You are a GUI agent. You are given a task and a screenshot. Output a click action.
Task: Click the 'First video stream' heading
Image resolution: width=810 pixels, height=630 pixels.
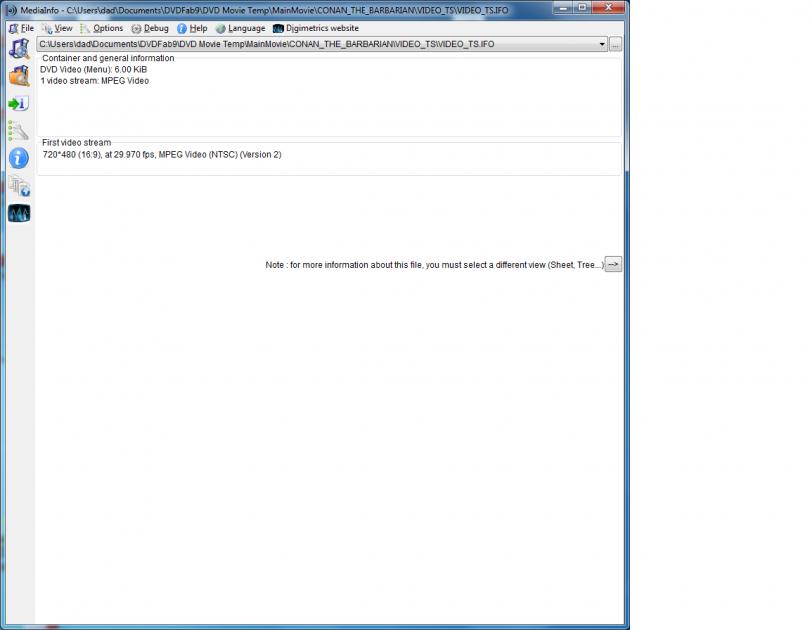coord(76,143)
